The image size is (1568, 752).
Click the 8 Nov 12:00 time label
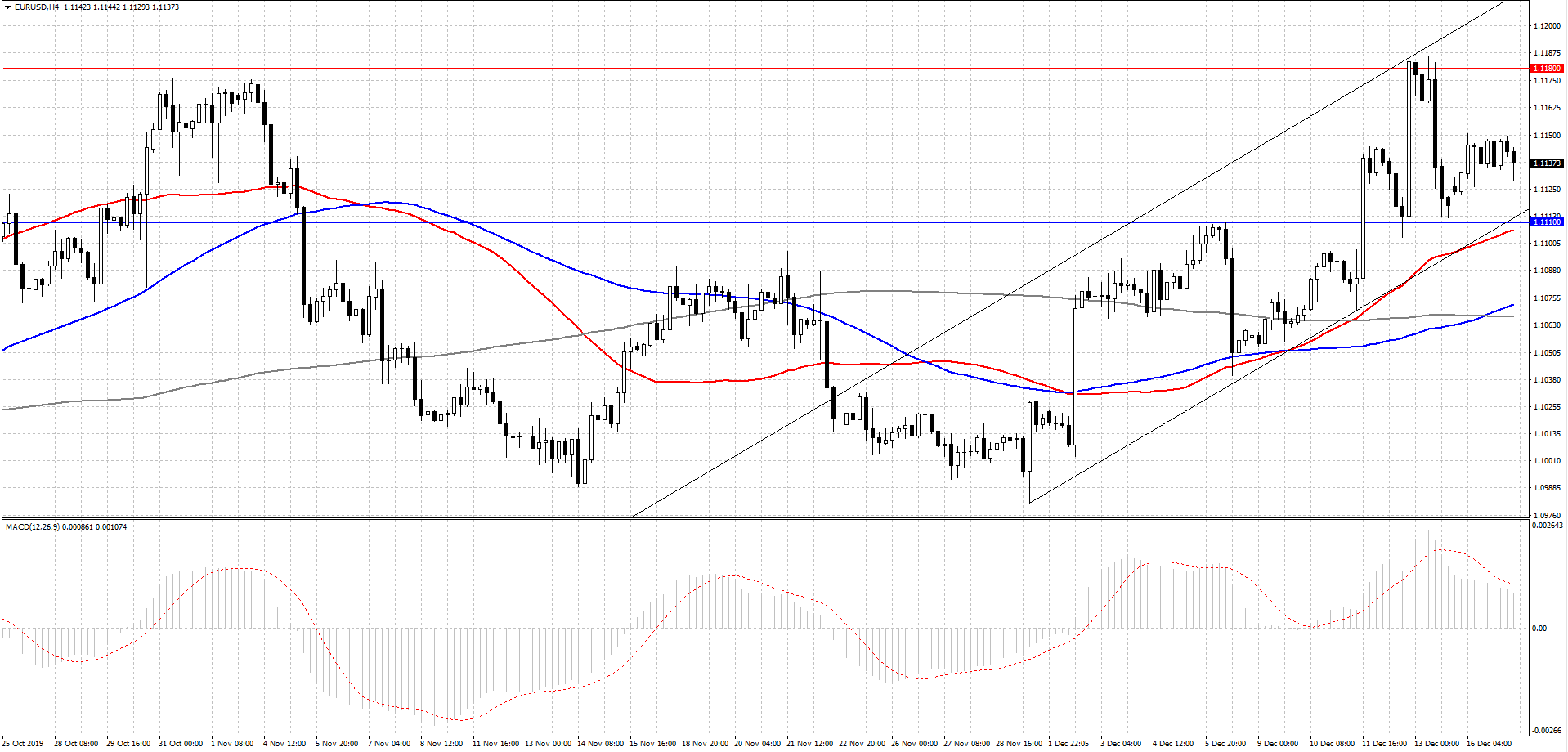(441, 744)
